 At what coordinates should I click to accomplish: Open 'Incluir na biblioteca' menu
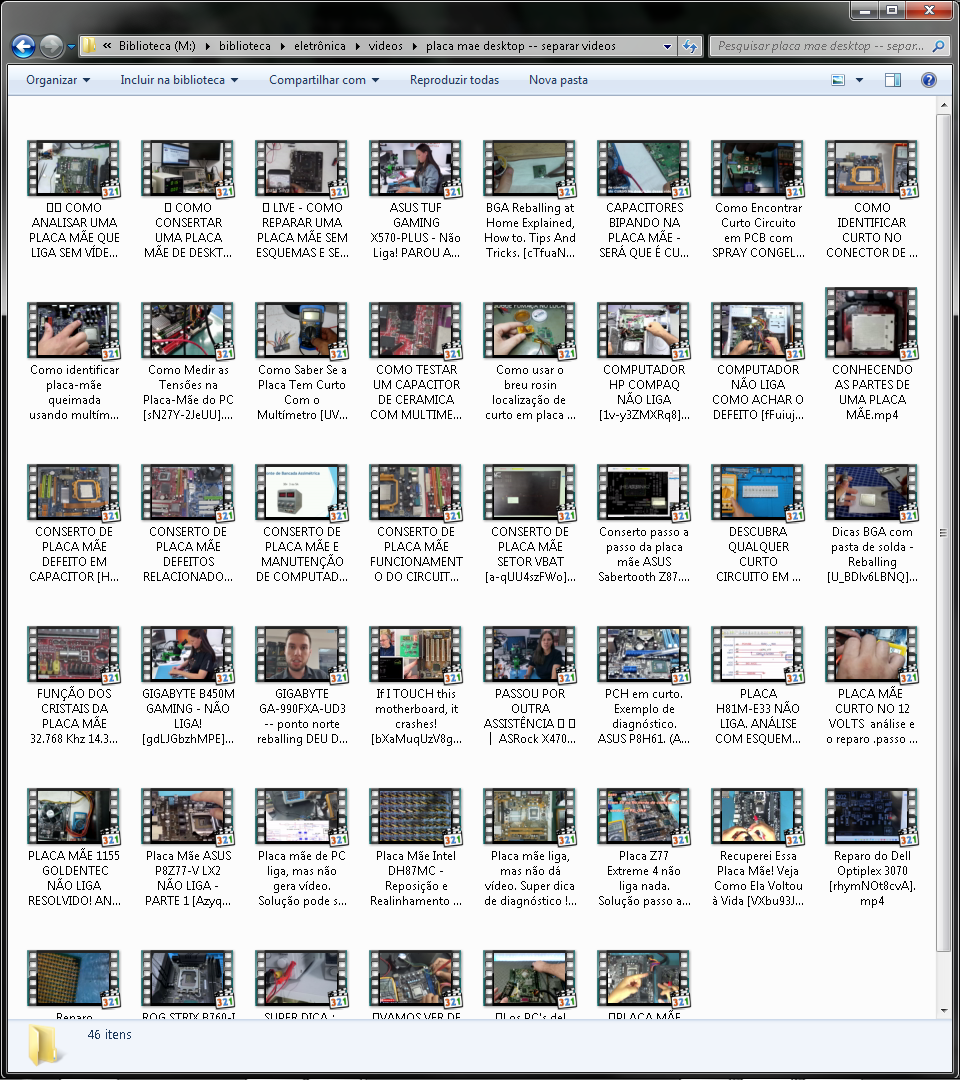pos(179,80)
